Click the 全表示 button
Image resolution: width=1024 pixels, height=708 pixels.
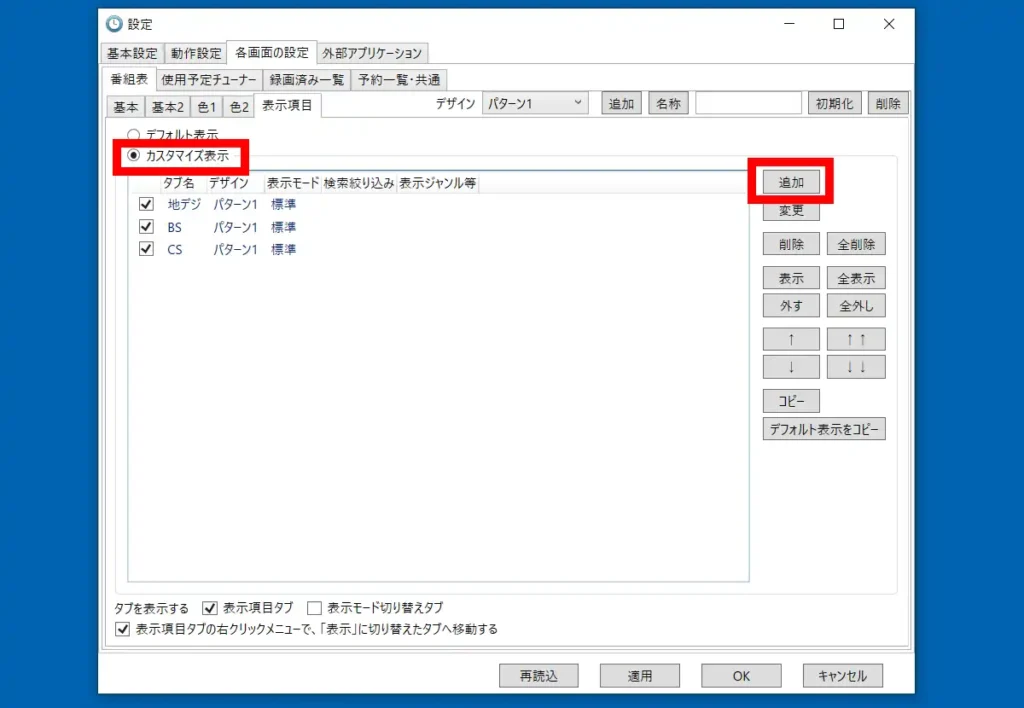856,278
